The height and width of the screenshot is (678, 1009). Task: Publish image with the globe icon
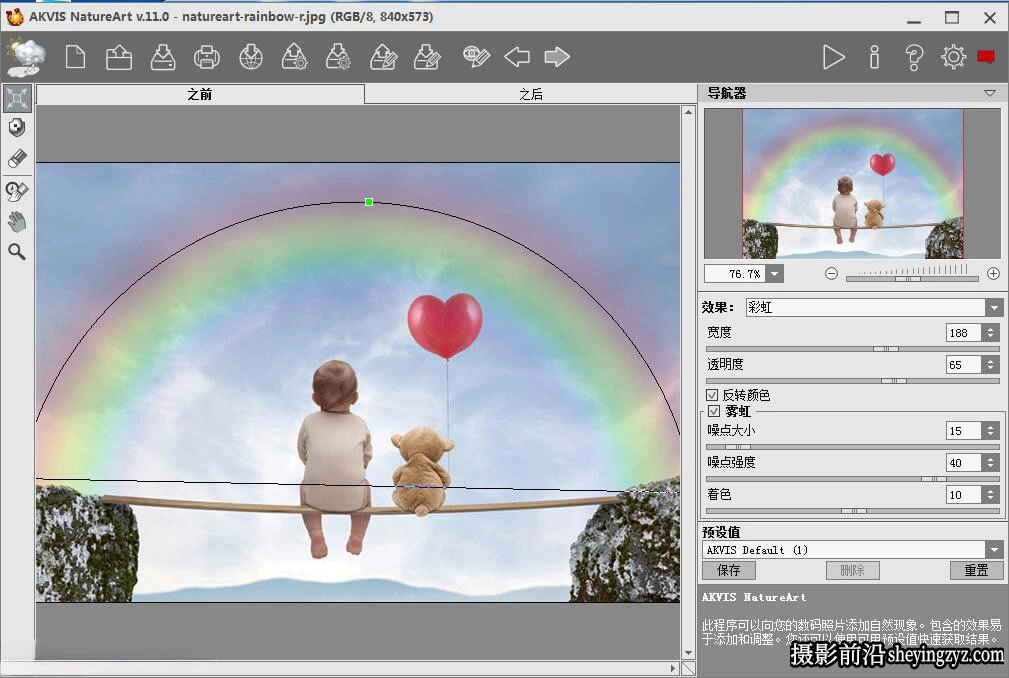(x=251, y=57)
